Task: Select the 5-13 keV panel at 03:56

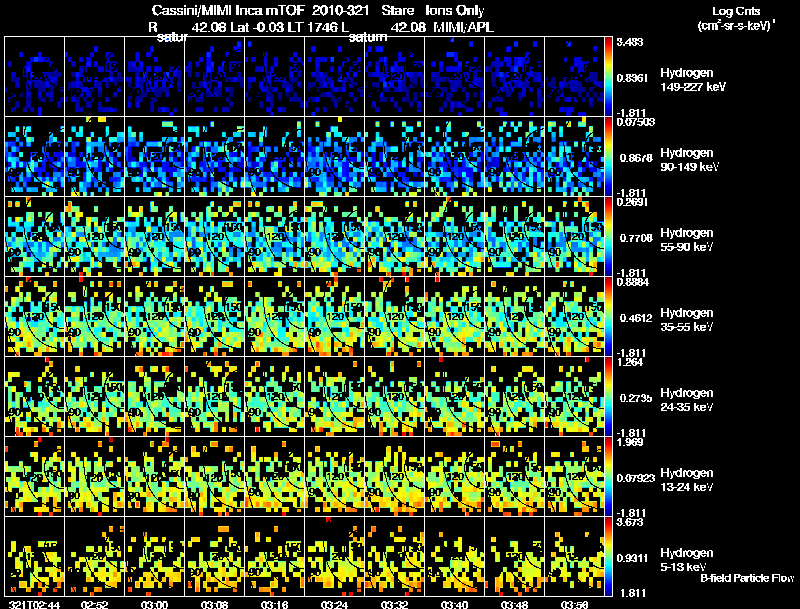Action: click(574, 556)
